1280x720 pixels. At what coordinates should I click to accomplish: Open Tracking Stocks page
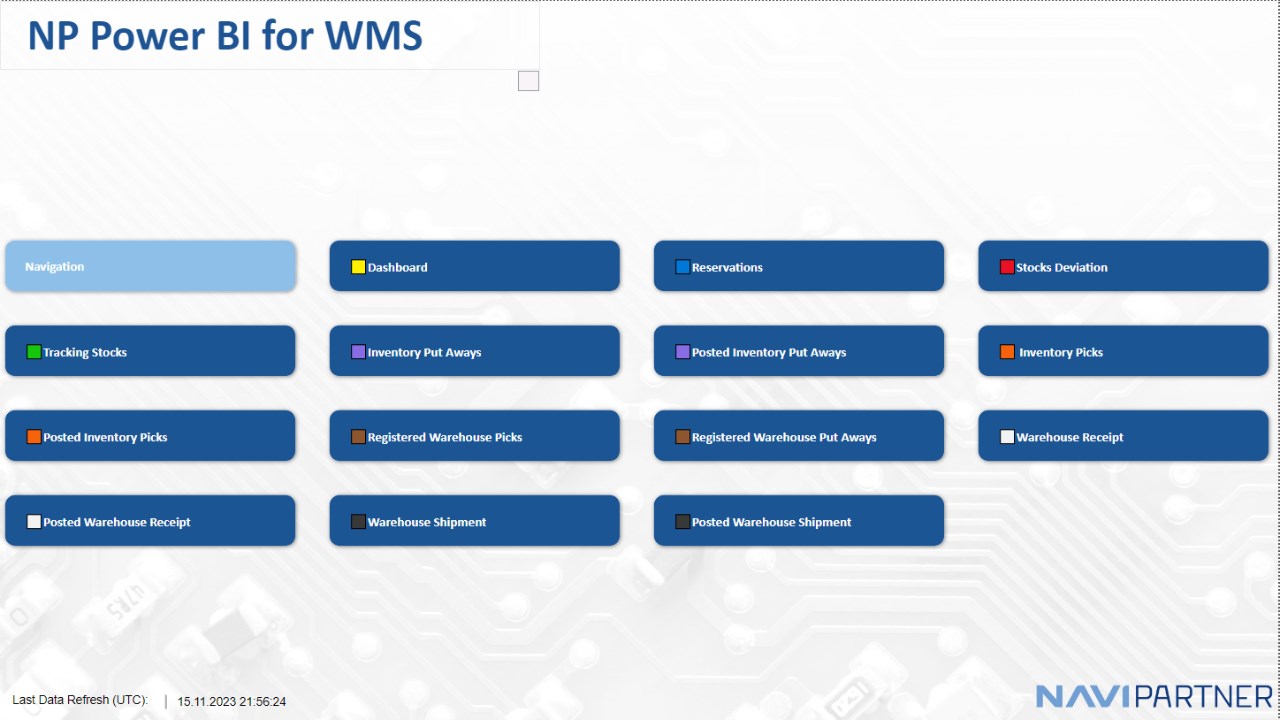(x=150, y=351)
